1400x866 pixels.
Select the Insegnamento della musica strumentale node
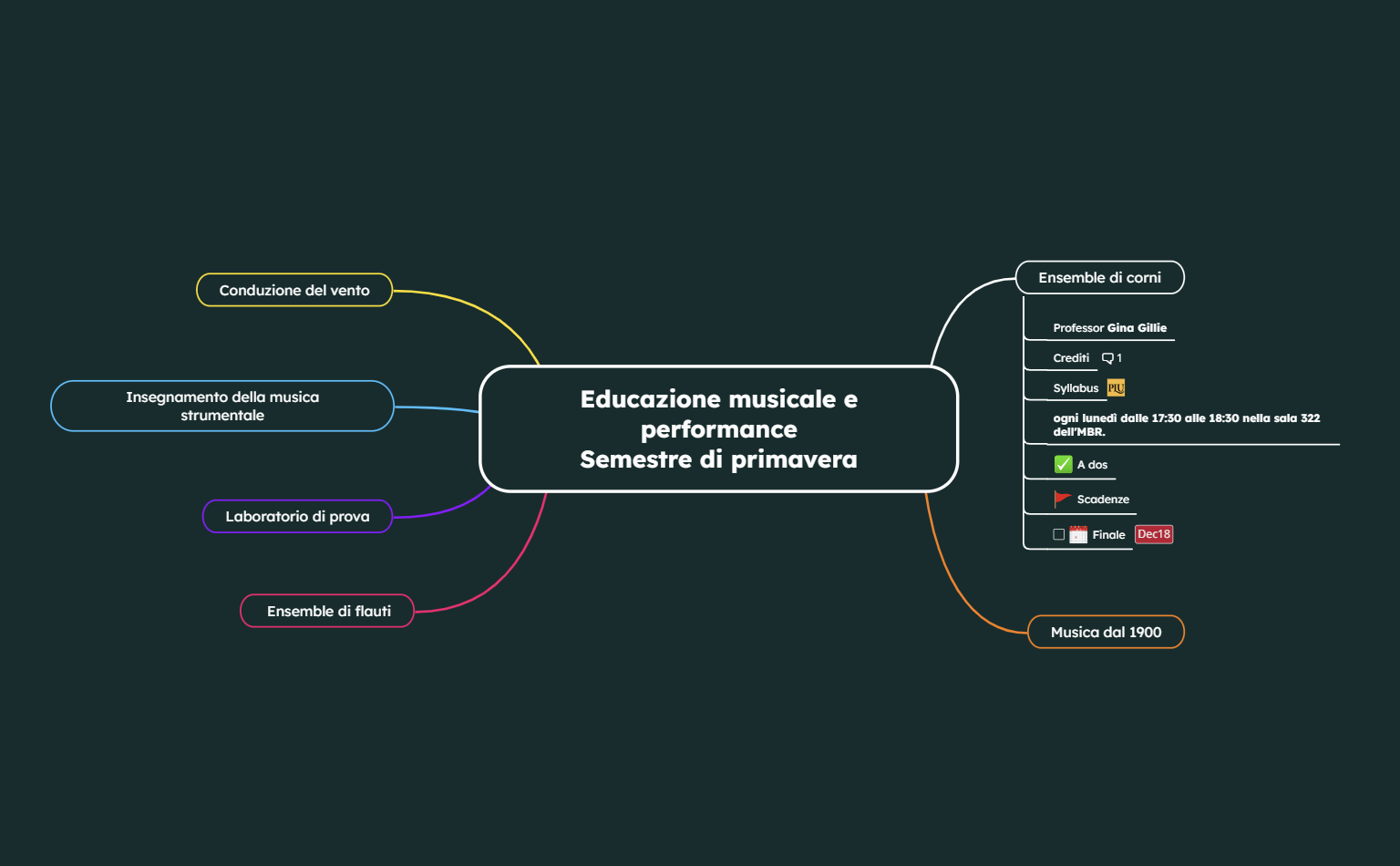(x=222, y=407)
